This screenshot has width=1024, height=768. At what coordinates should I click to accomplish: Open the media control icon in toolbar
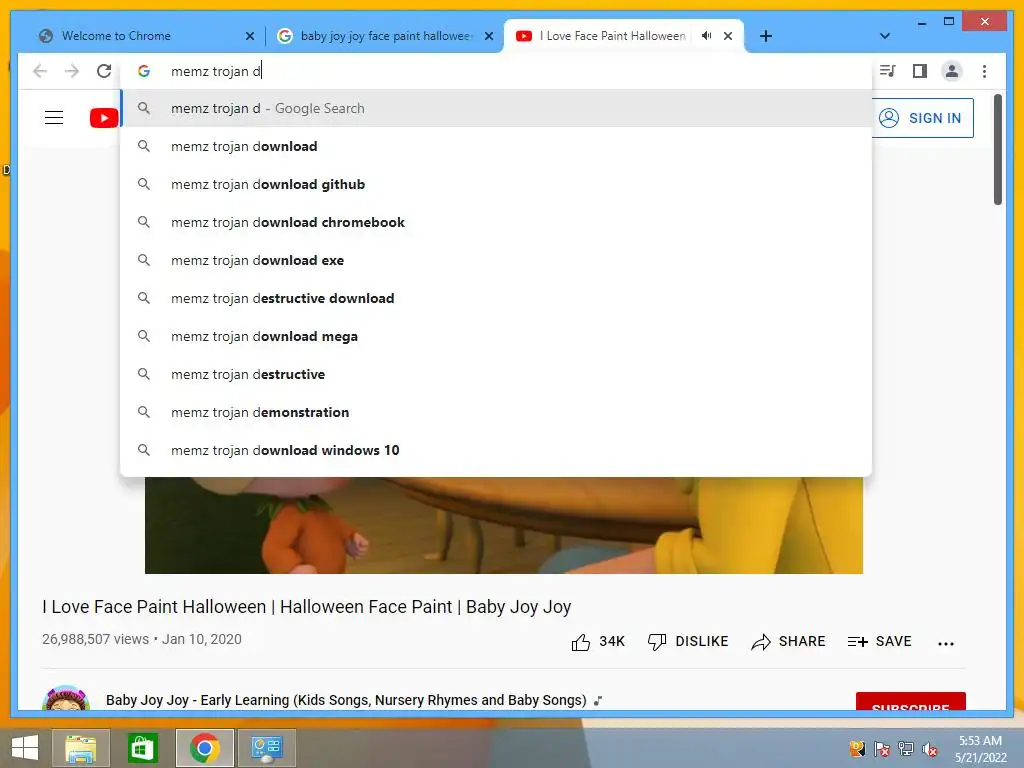click(x=888, y=71)
